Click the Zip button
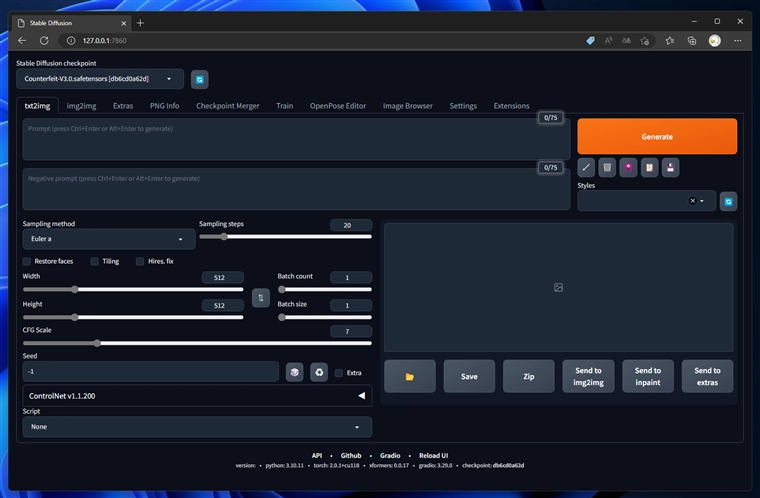Image resolution: width=760 pixels, height=498 pixels. point(528,376)
